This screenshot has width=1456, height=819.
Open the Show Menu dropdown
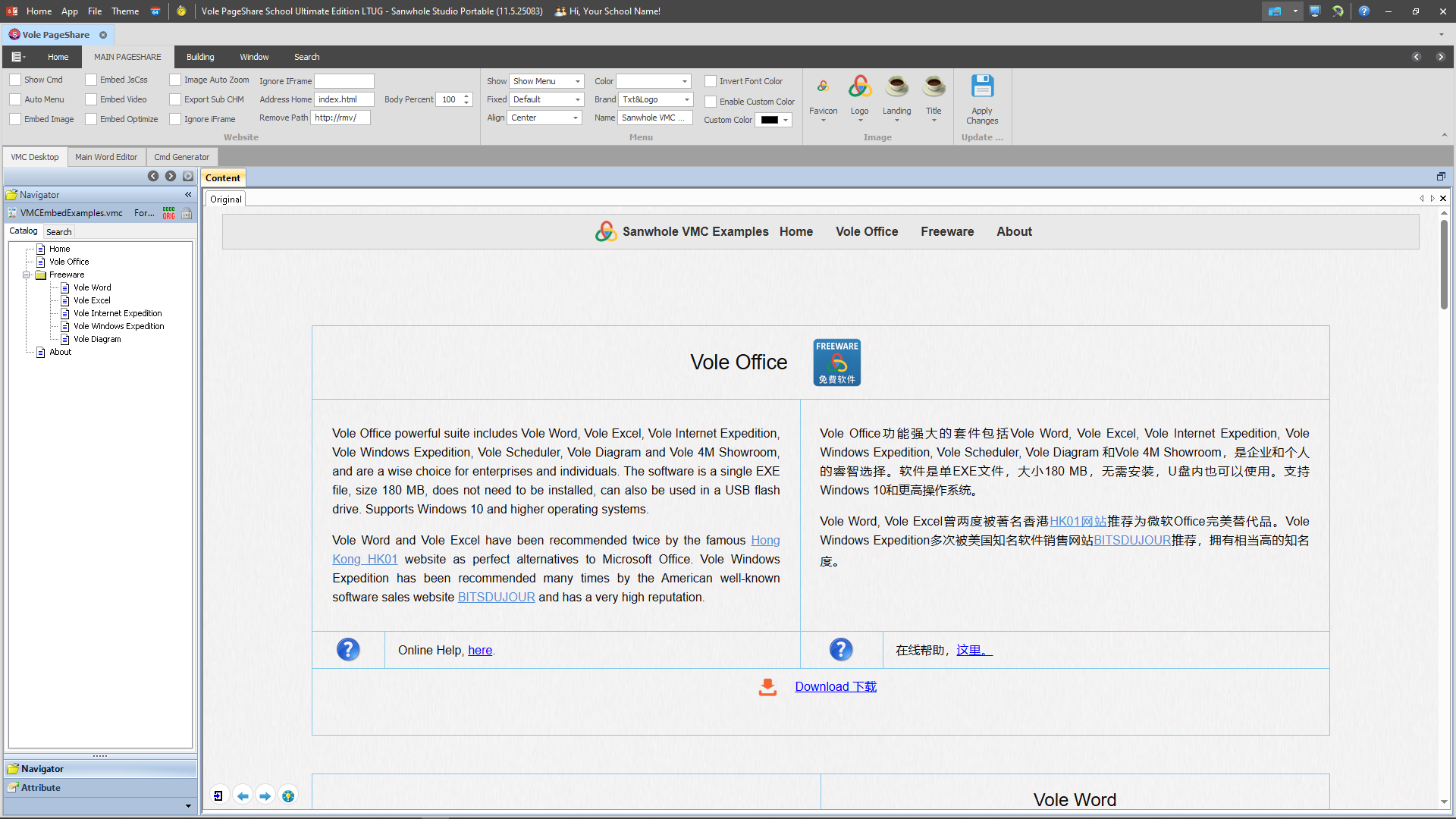[577, 81]
